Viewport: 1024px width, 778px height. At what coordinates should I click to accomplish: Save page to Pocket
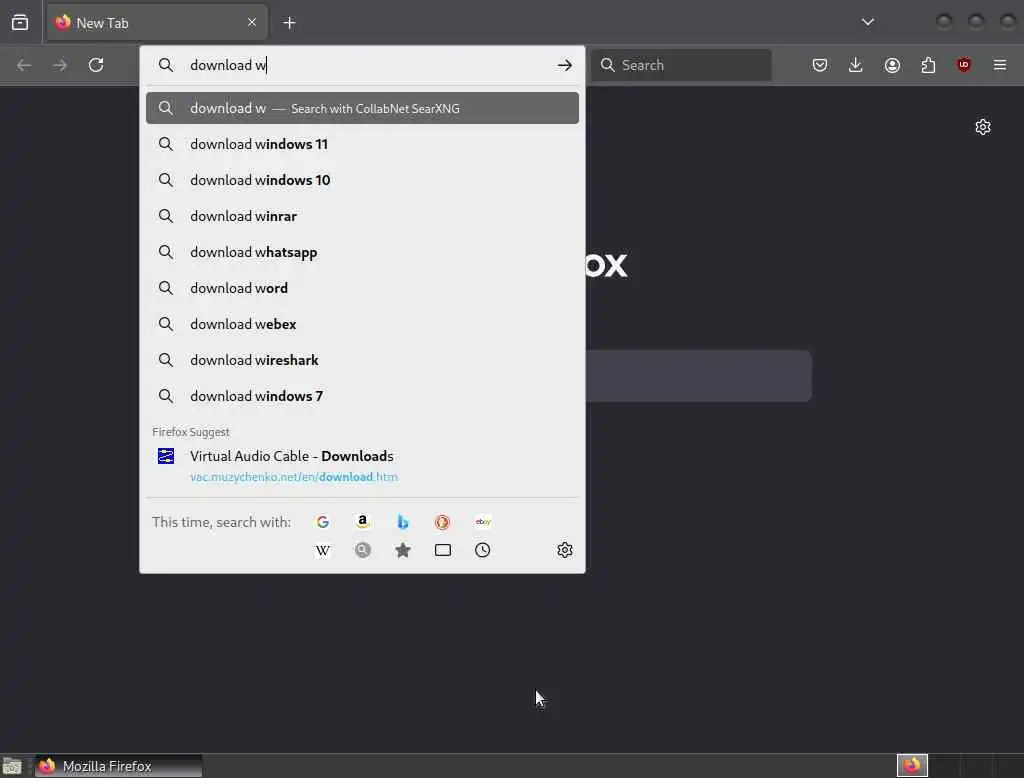820,65
